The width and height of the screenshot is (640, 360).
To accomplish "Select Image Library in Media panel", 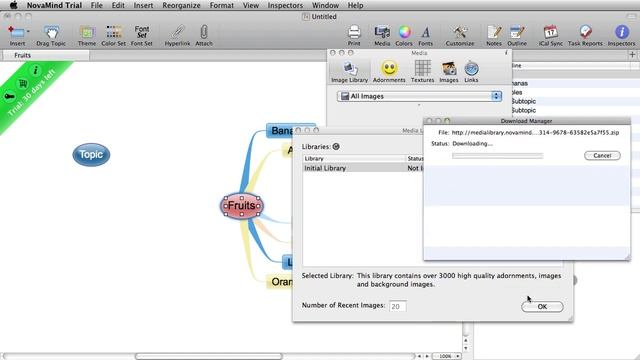I will [349, 71].
